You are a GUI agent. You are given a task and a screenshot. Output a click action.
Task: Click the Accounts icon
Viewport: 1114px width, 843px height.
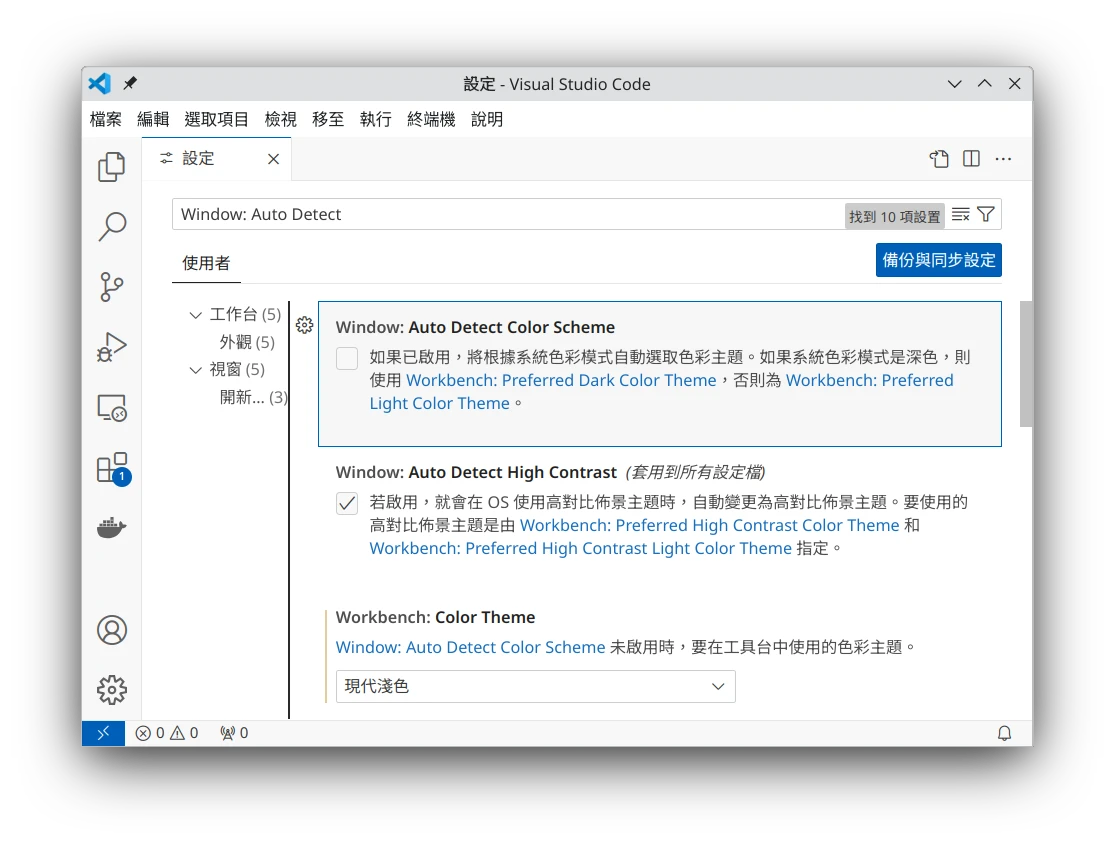click(111, 630)
